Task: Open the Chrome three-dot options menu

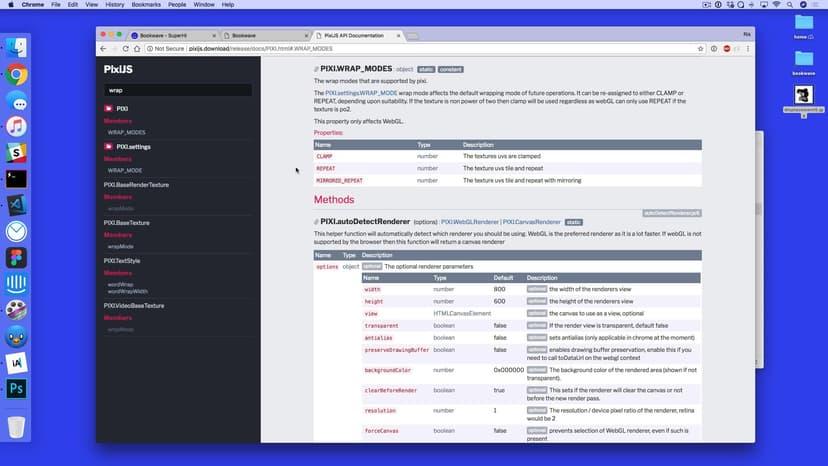Action: point(744,48)
